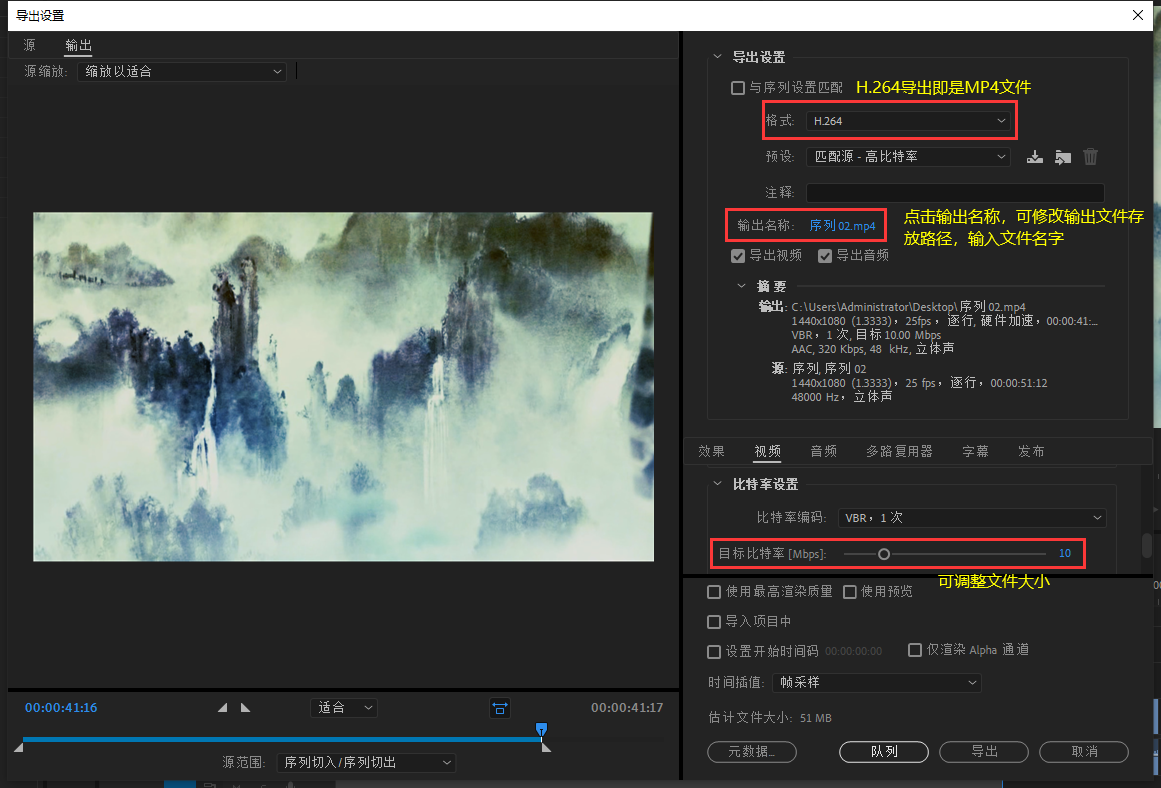Viewport: 1161px width, 788px height.
Task: Click output name link 序列 02.mp4
Action: 843,226
